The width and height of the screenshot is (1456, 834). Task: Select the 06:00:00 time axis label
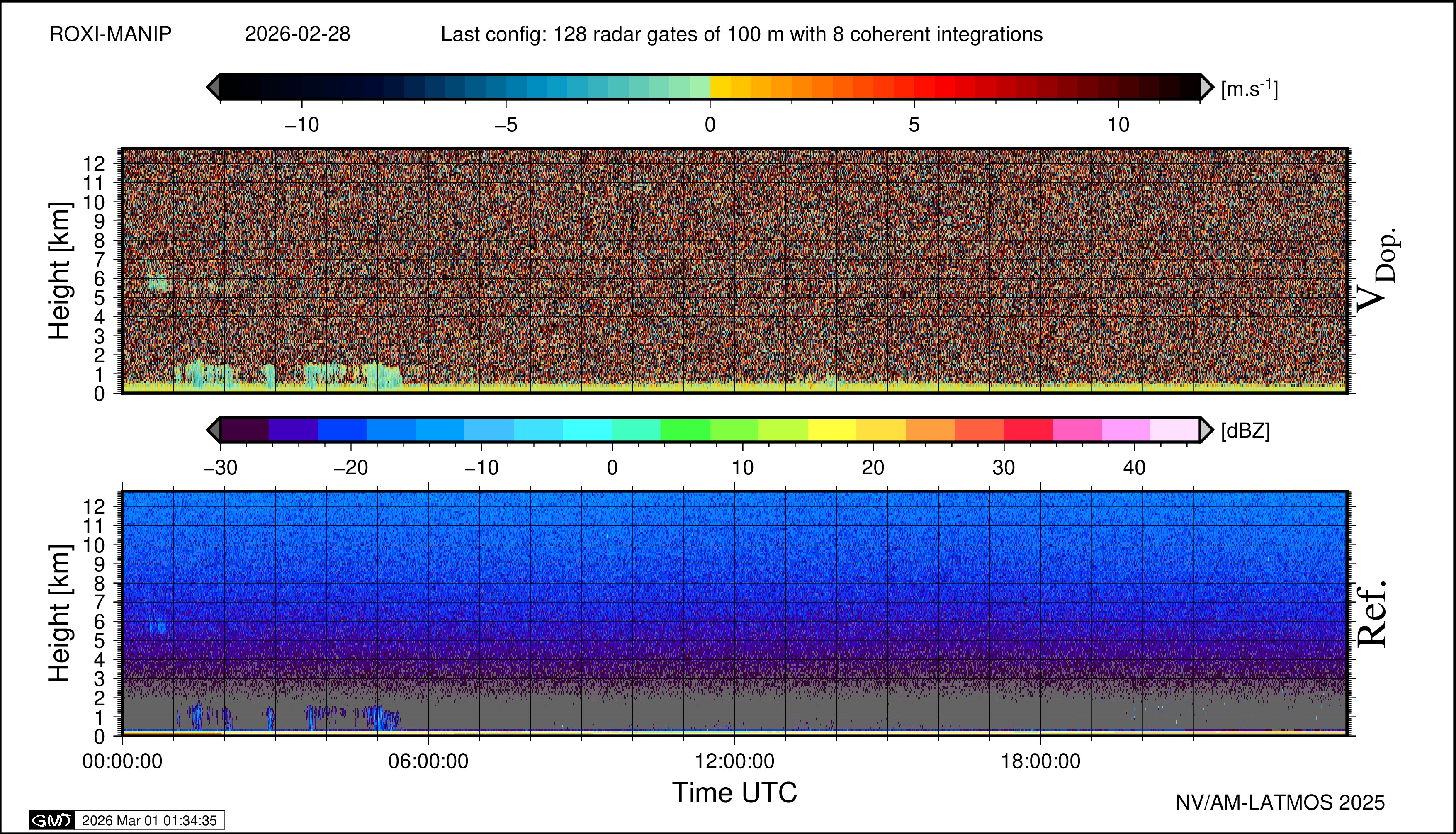[428, 761]
